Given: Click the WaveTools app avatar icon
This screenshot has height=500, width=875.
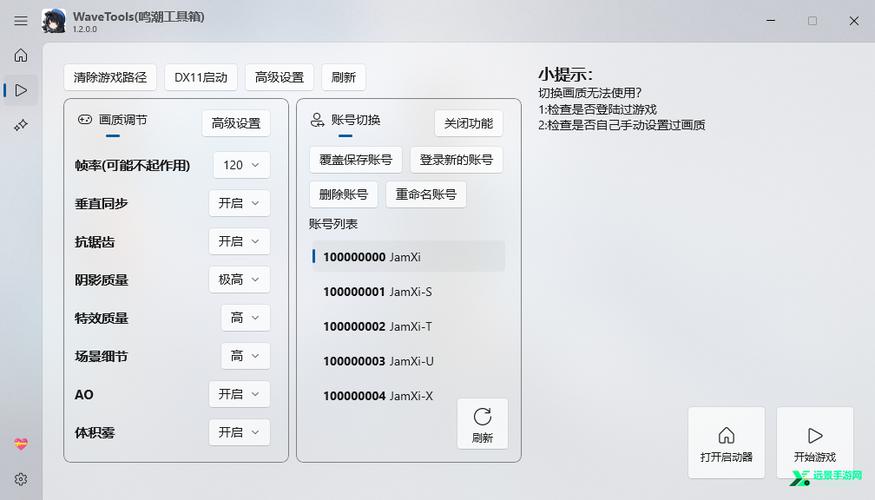Looking at the screenshot, I should pos(54,21).
